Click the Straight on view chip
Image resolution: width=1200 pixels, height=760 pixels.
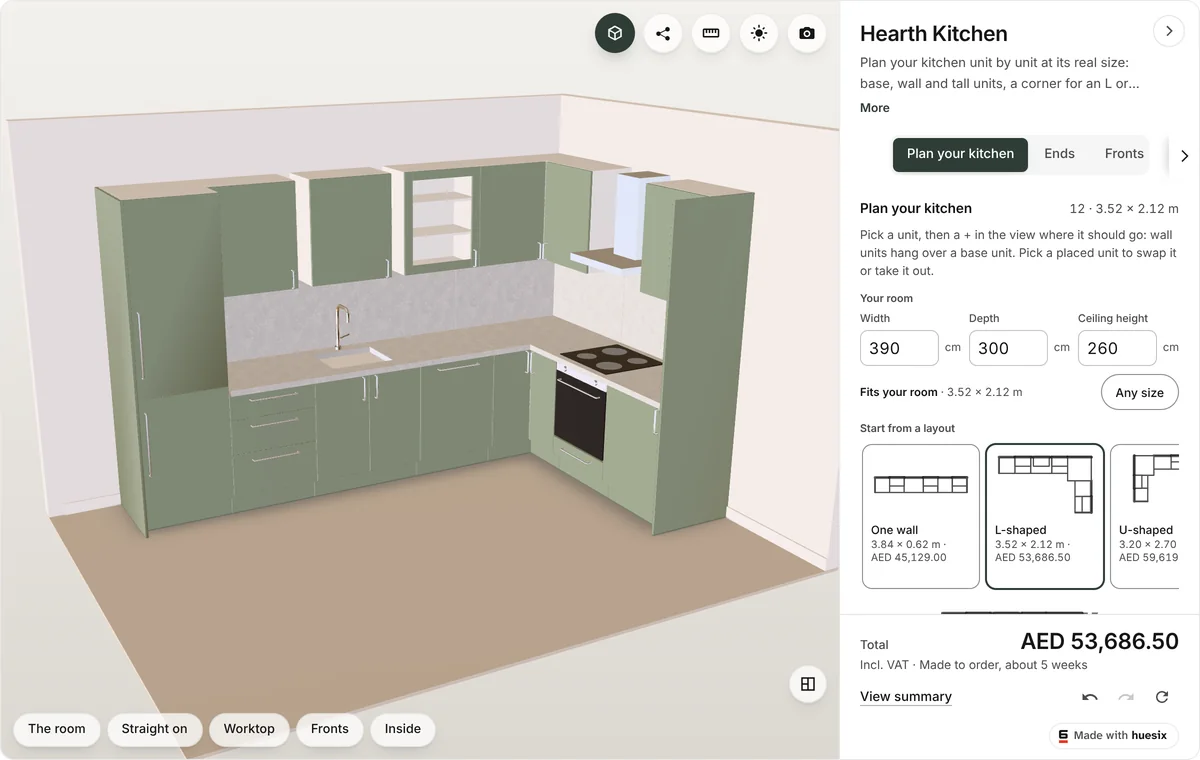point(154,729)
